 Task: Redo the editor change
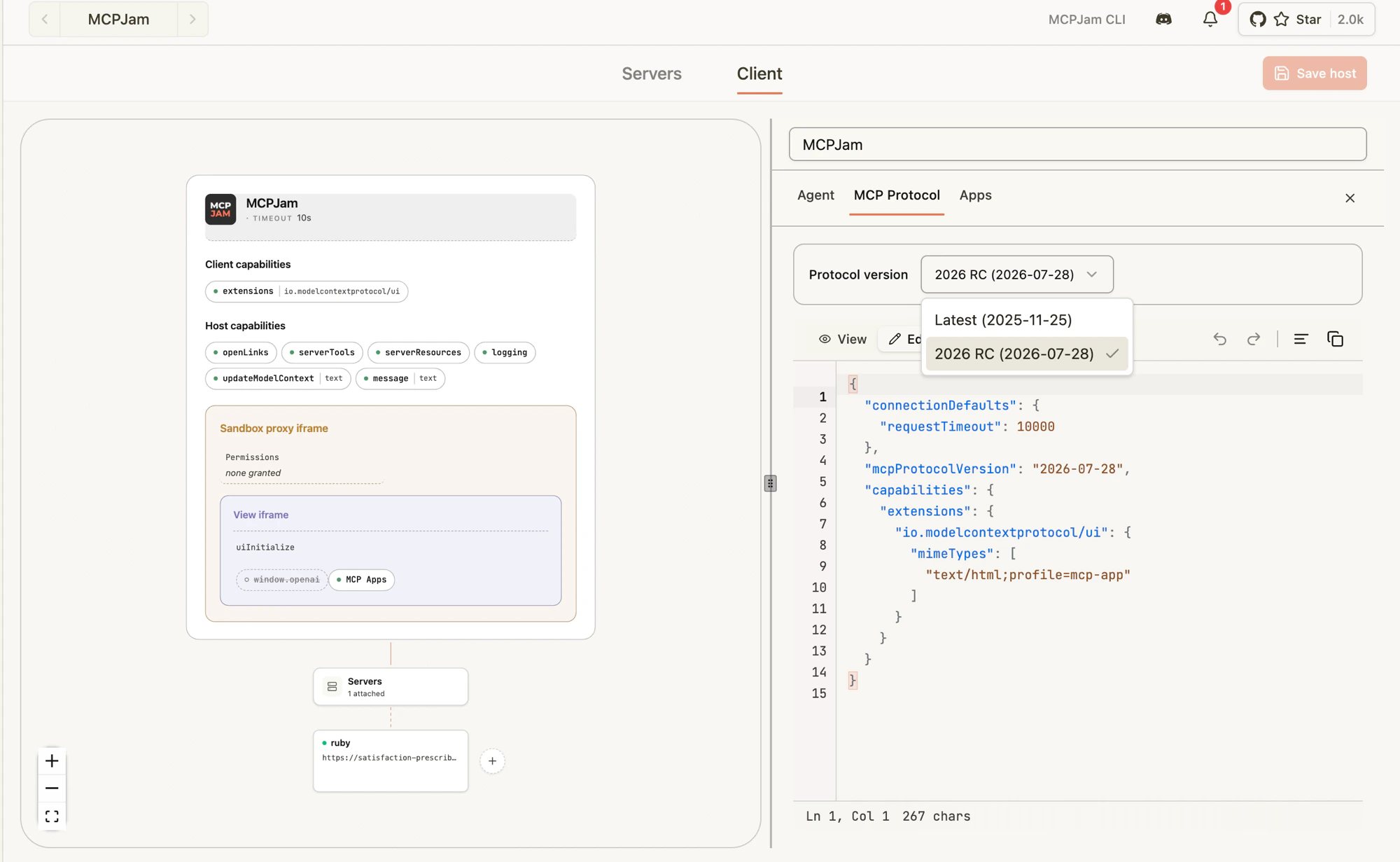(1253, 339)
